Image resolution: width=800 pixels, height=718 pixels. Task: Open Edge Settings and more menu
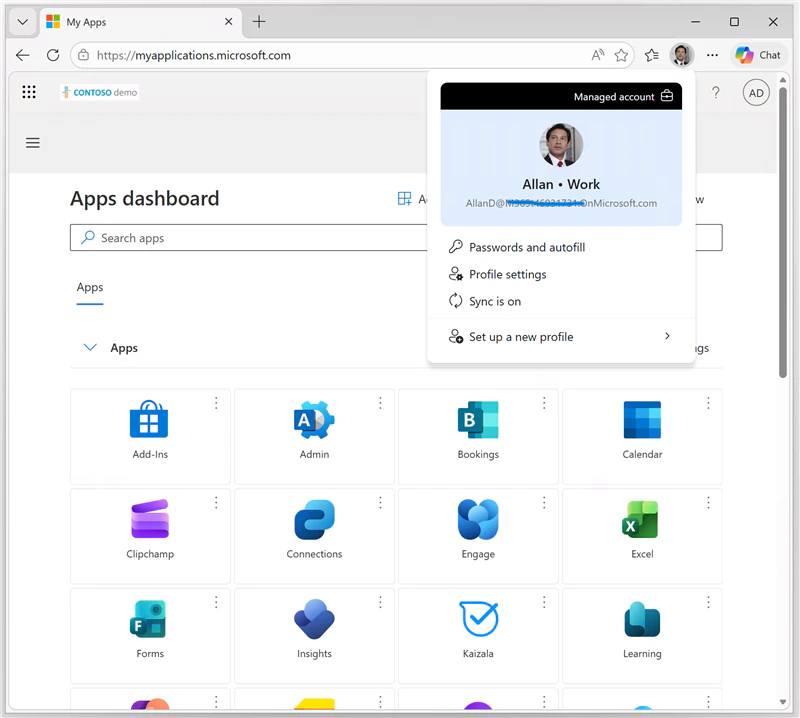tap(712, 55)
